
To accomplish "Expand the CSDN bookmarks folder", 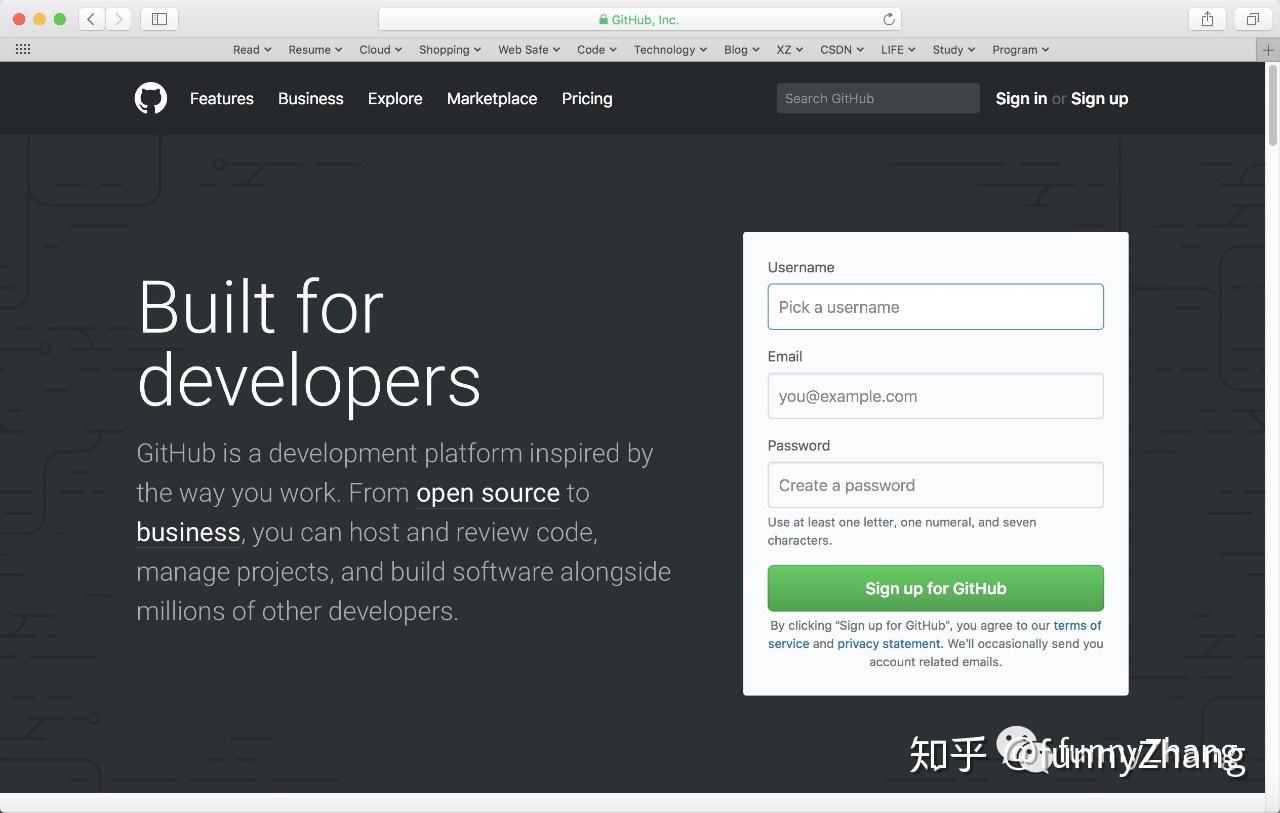I will pos(840,49).
